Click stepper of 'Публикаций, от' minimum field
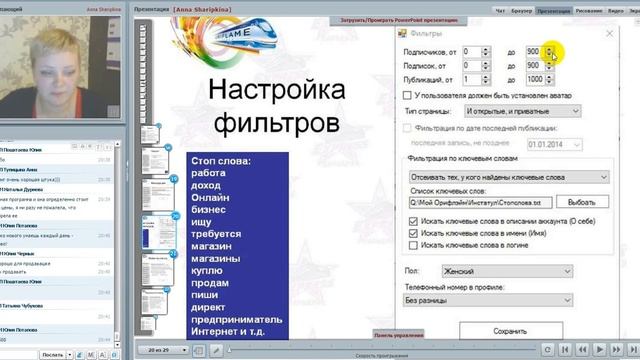The height and width of the screenshot is (360, 640). click(x=485, y=80)
